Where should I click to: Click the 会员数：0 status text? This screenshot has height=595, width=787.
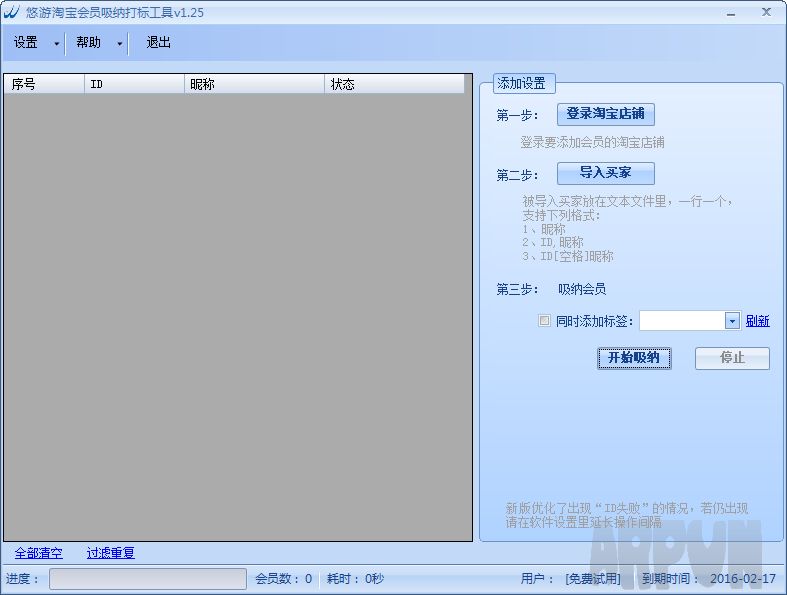(x=284, y=579)
